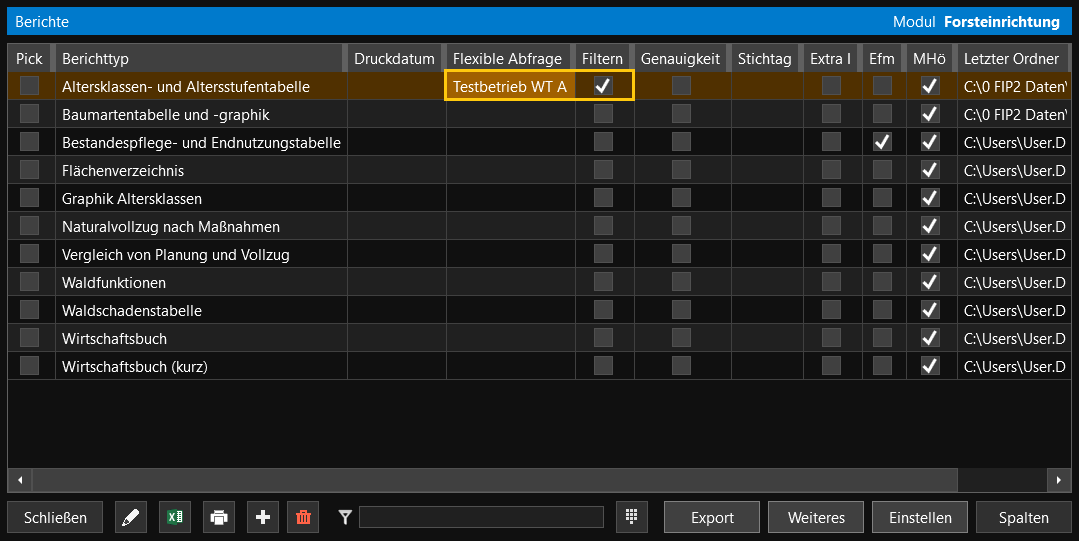Click the Letzter Ordner column header
Screen dimensions: 1079x541
pos(1011,59)
